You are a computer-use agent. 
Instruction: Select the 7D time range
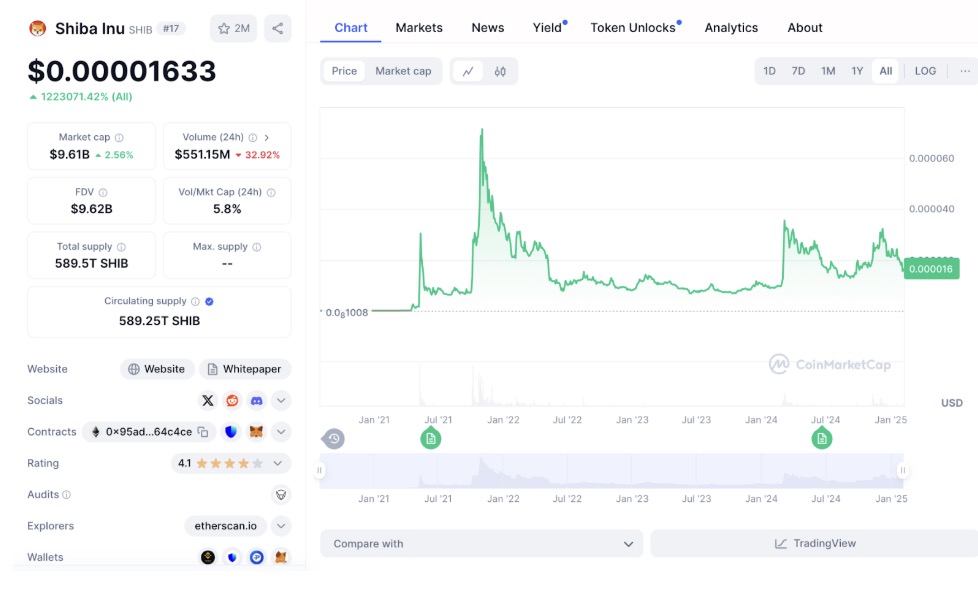[798, 71]
